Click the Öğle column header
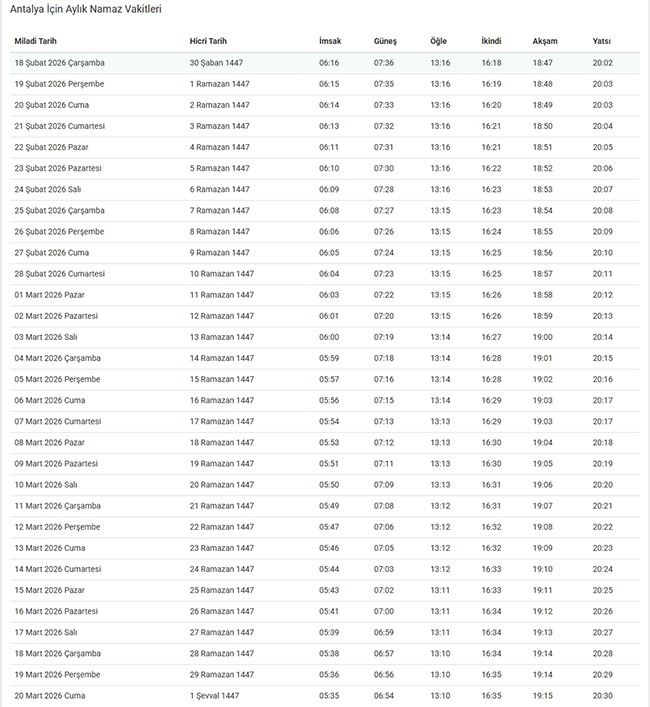 pos(438,41)
